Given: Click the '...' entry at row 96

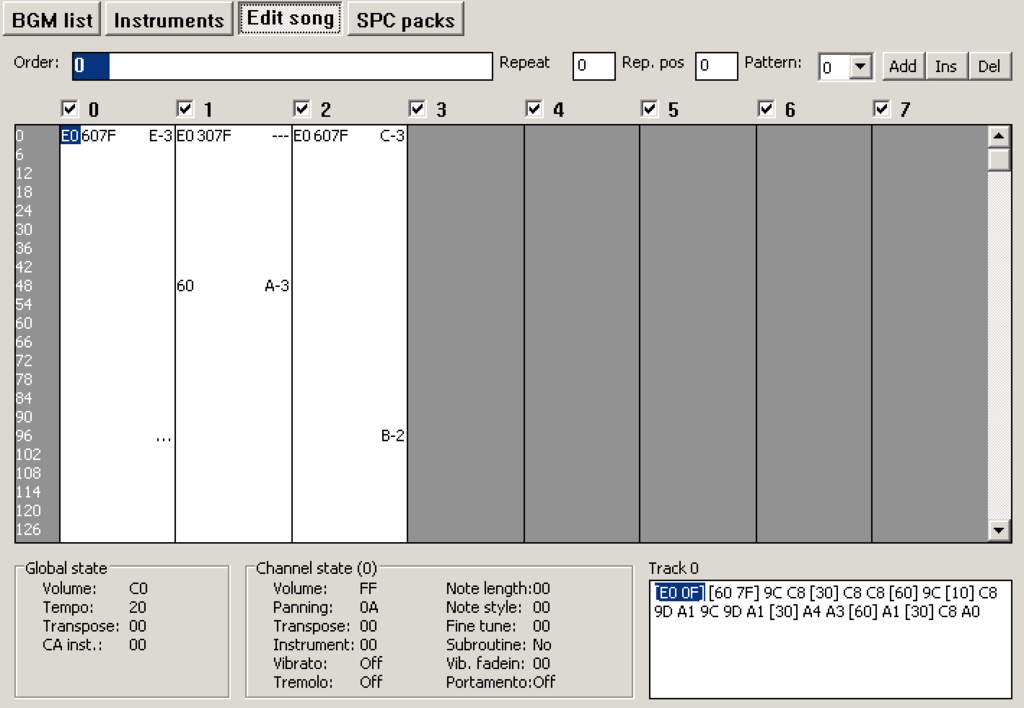Looking at the screenshot, I should pos(164,438).
